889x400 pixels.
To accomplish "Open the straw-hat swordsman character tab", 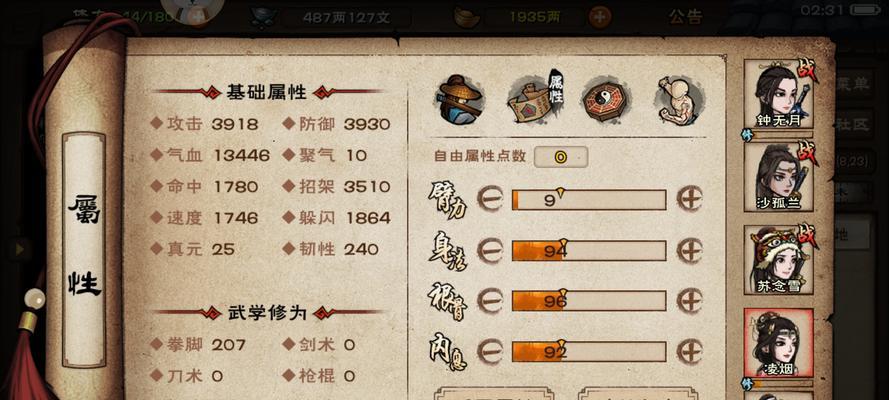I will click(x=459, y=100).
